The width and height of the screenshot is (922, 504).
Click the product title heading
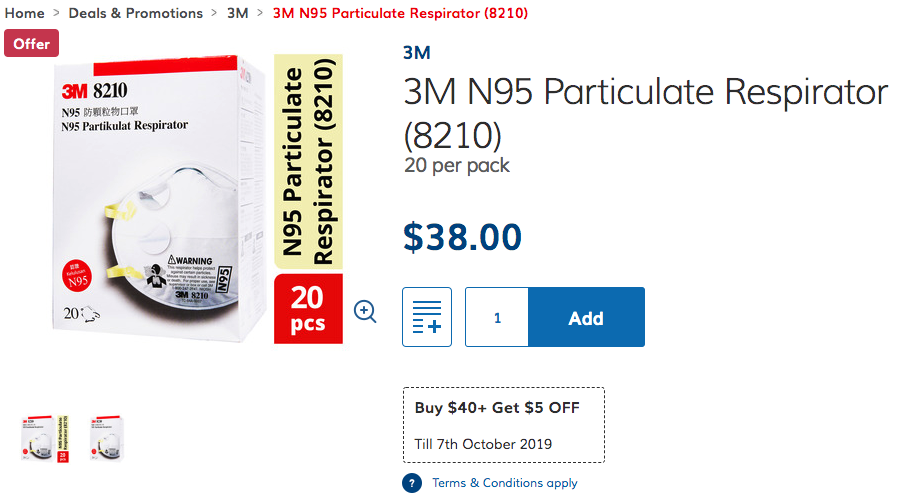[x=645, y=112]
